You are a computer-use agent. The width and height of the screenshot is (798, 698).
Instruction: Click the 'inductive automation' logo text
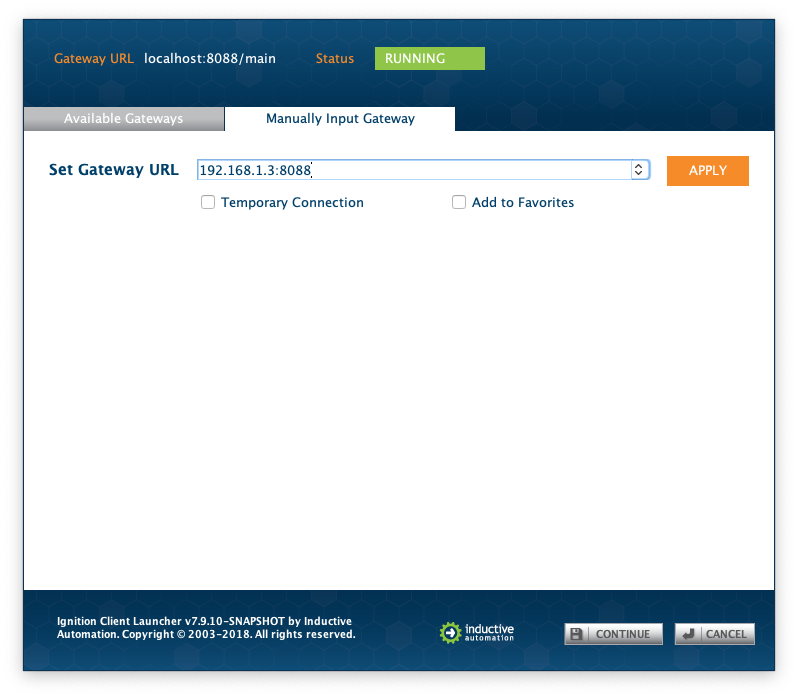point(489,633)
